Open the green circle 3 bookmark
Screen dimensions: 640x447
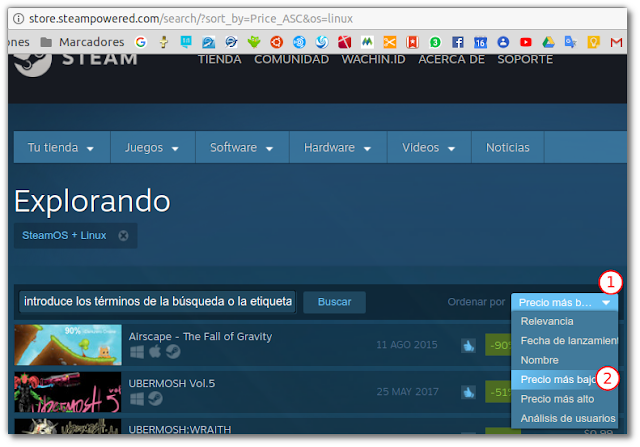tap(435, 42)
